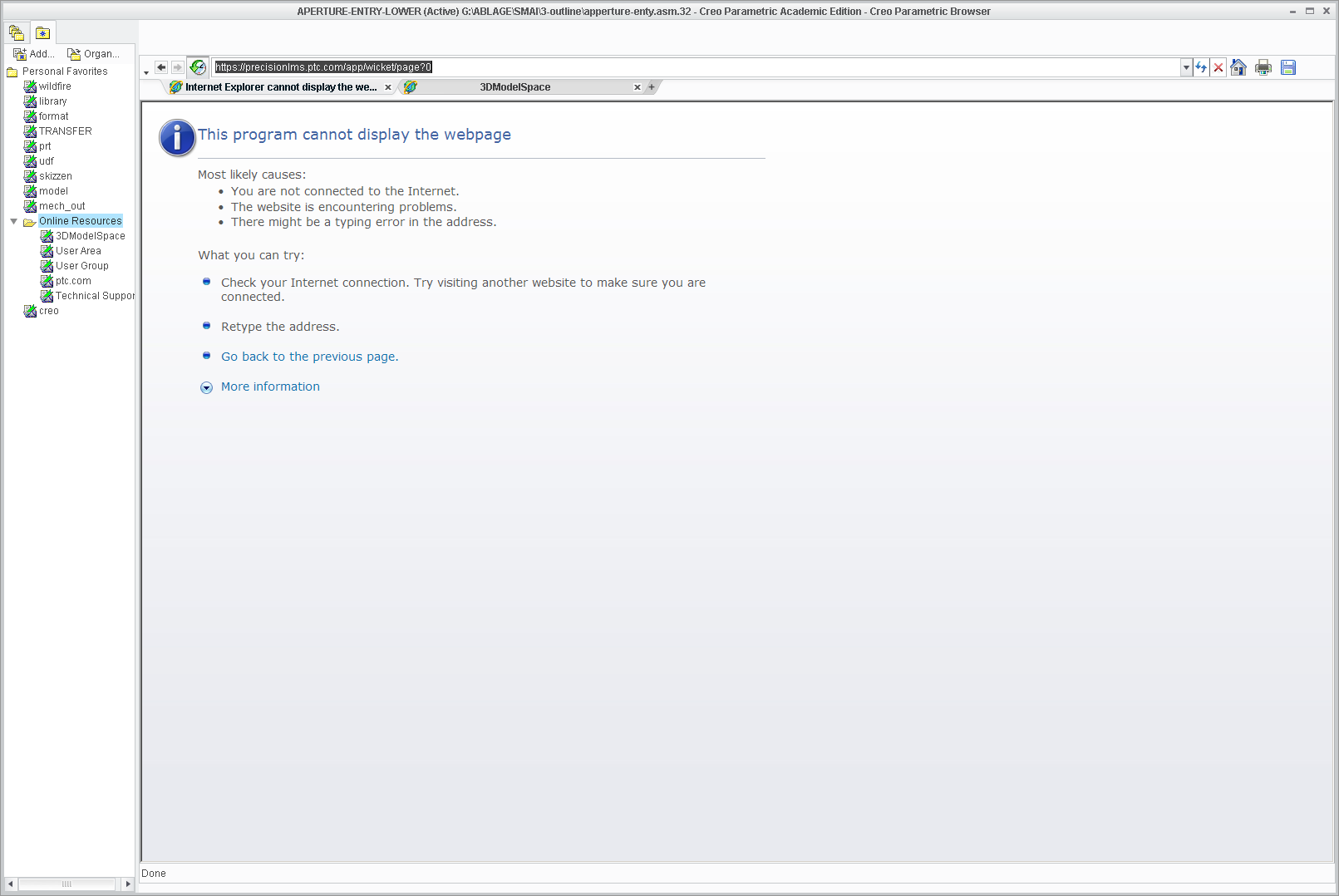
Task: Click the More information link
Action: click(x=270, y=386)
